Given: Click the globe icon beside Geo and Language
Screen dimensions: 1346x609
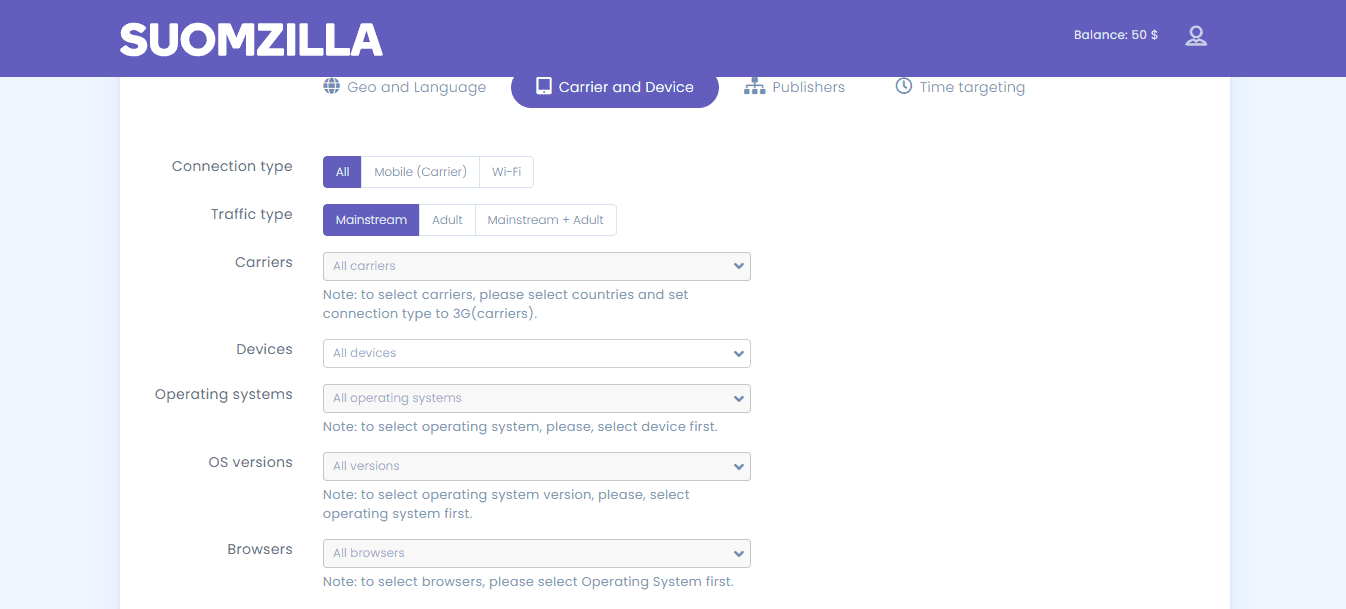Looking at the screenshot, I should point(331,86).
